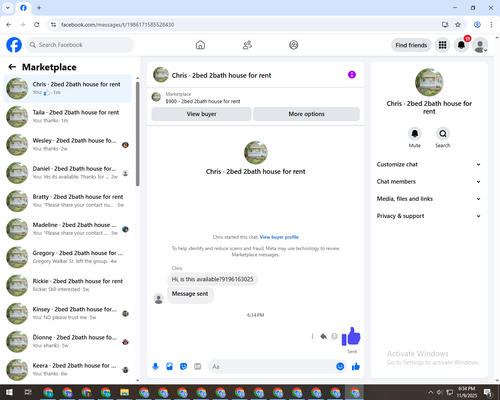Image resolution: width=500 pixels, height=400 pixels.
Task: Click View buyer button
Action: click(201, 114)
